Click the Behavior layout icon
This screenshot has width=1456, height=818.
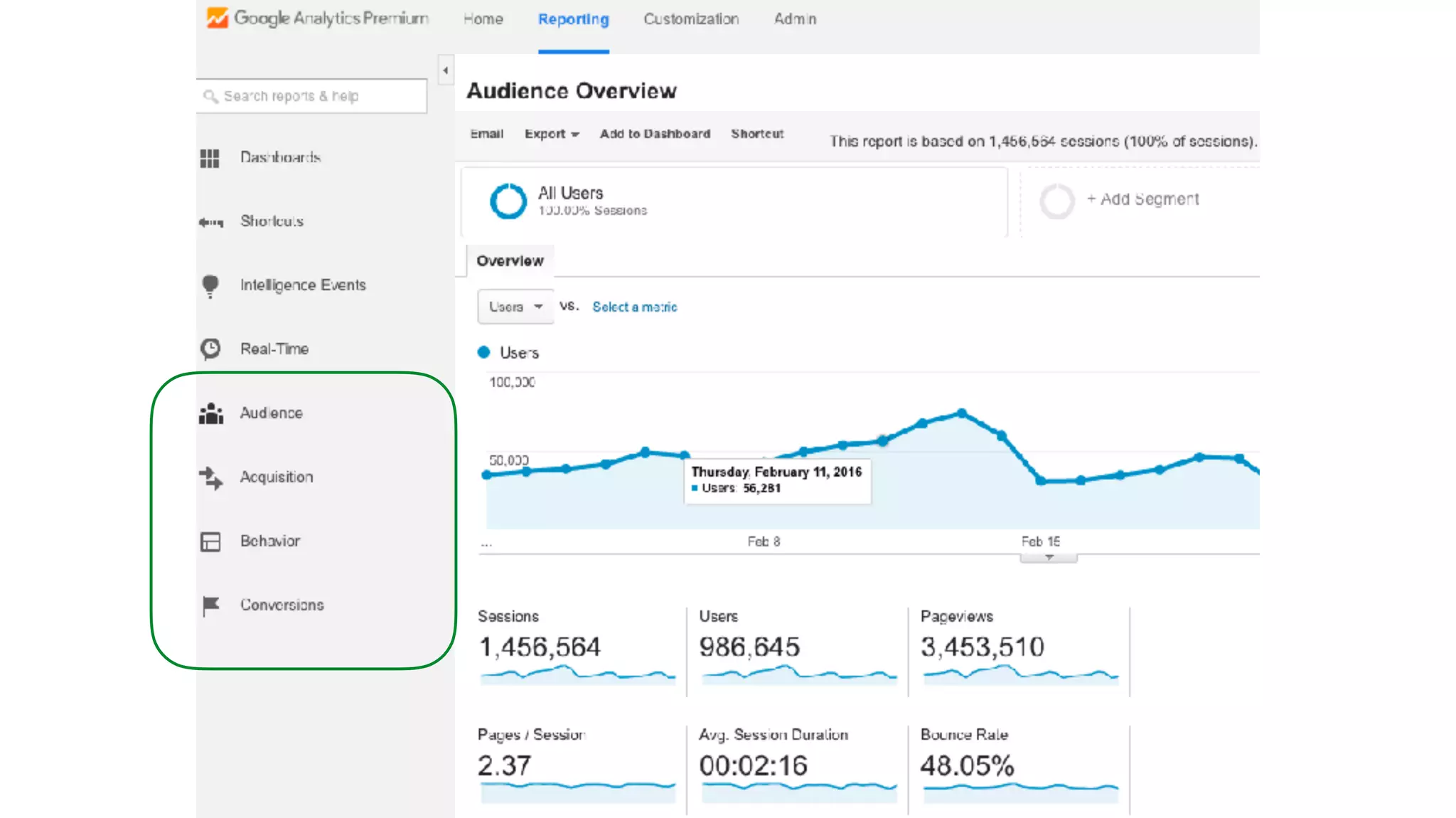(210, 542)
